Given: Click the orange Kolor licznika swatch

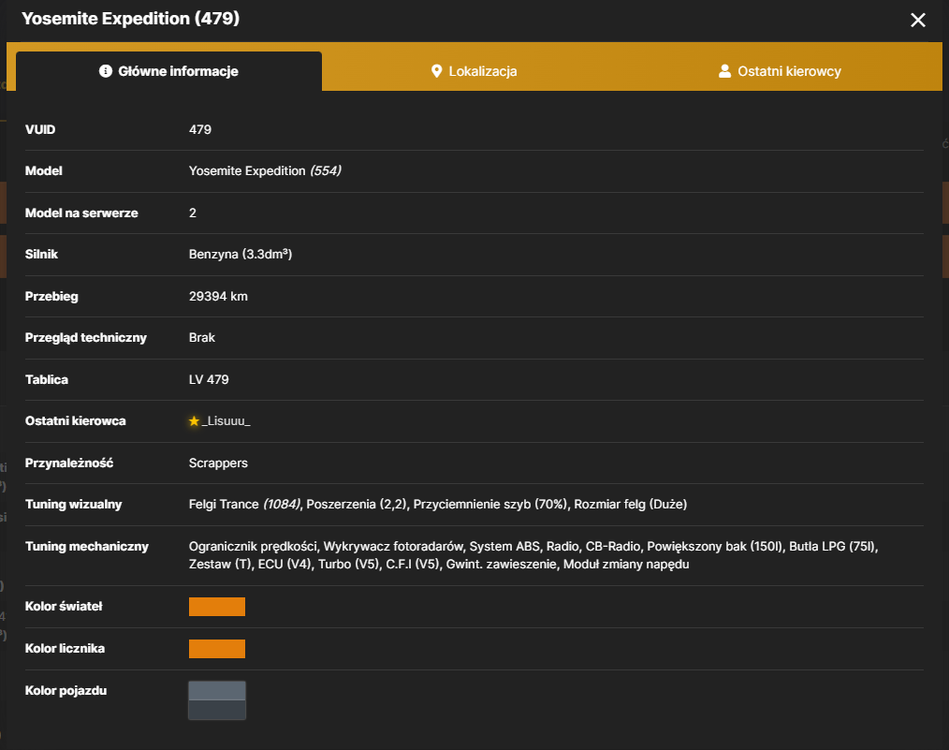Looking at the screenshot, I should [217, 648].
